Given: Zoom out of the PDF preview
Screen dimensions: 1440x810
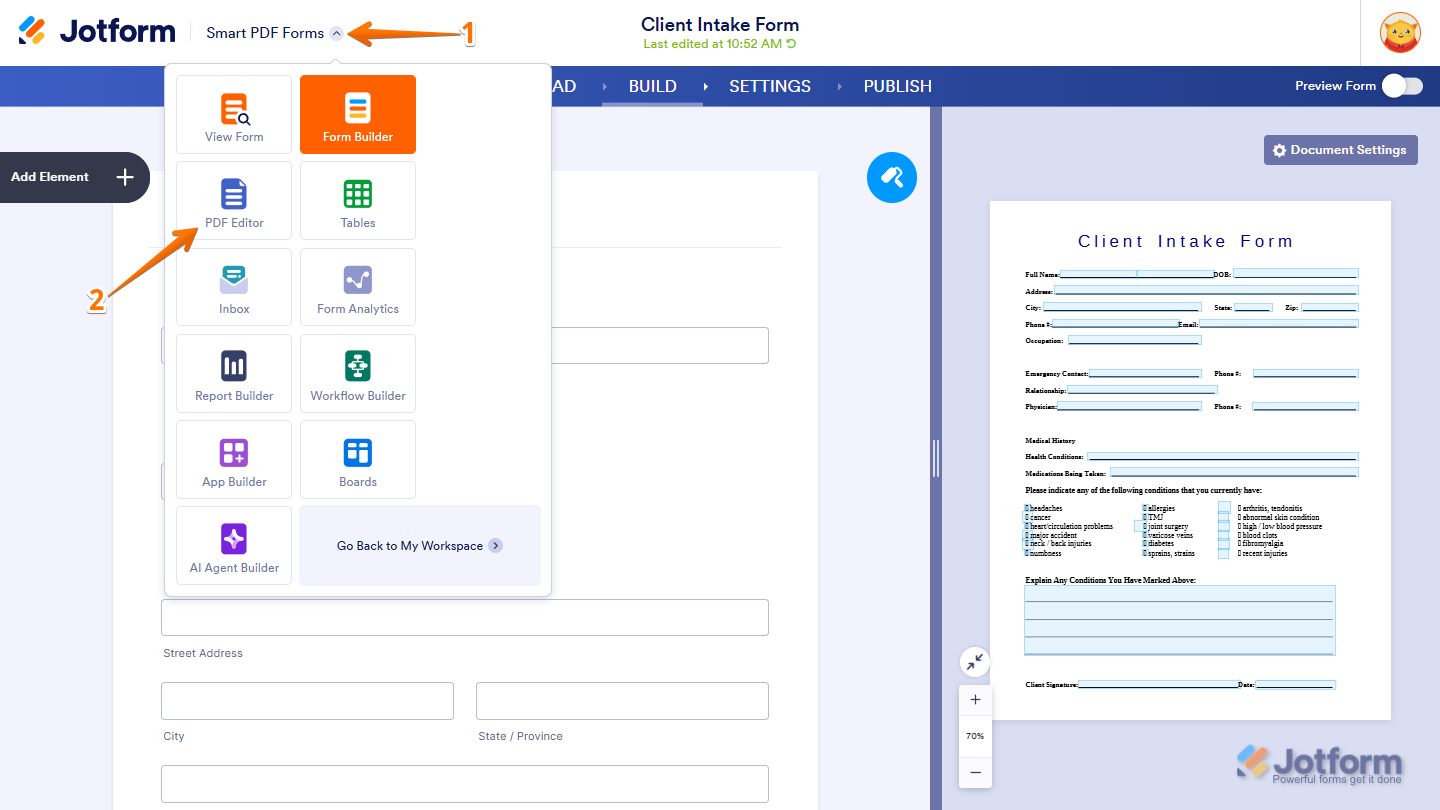Looking at the screenshot, I should (976, 772).
